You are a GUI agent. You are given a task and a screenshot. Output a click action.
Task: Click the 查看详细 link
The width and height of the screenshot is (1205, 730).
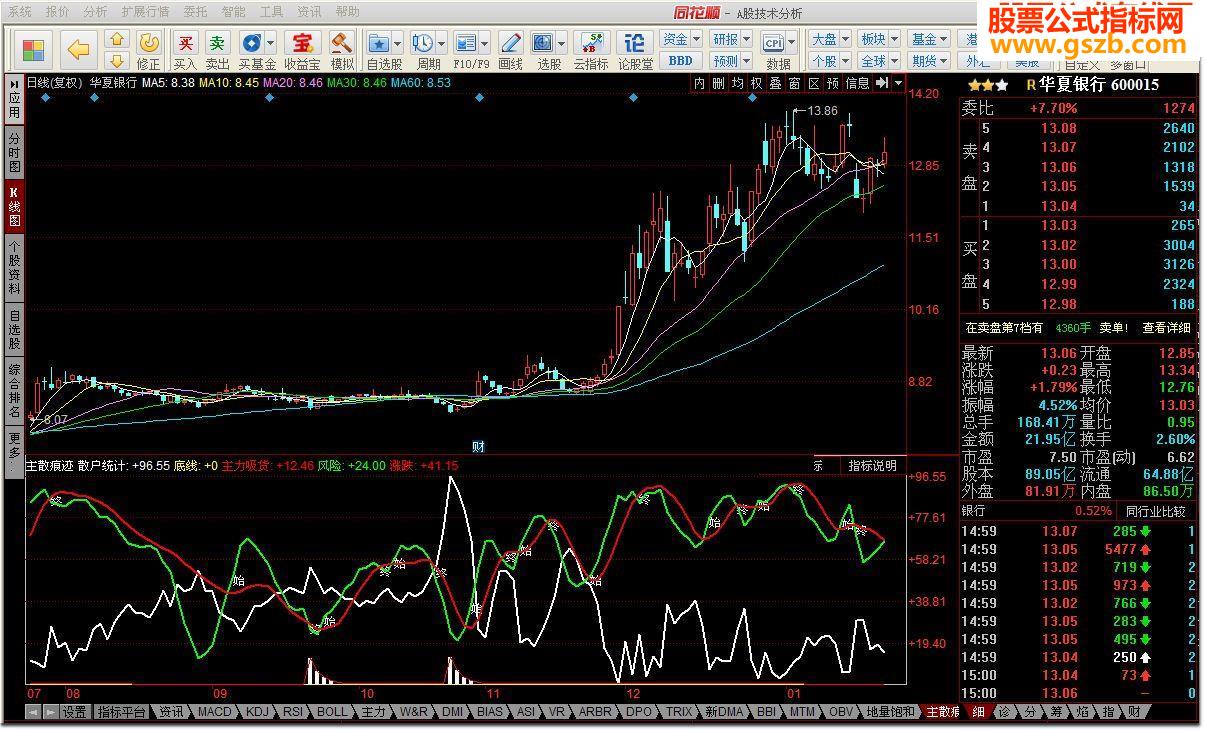tap(1167, 328)
